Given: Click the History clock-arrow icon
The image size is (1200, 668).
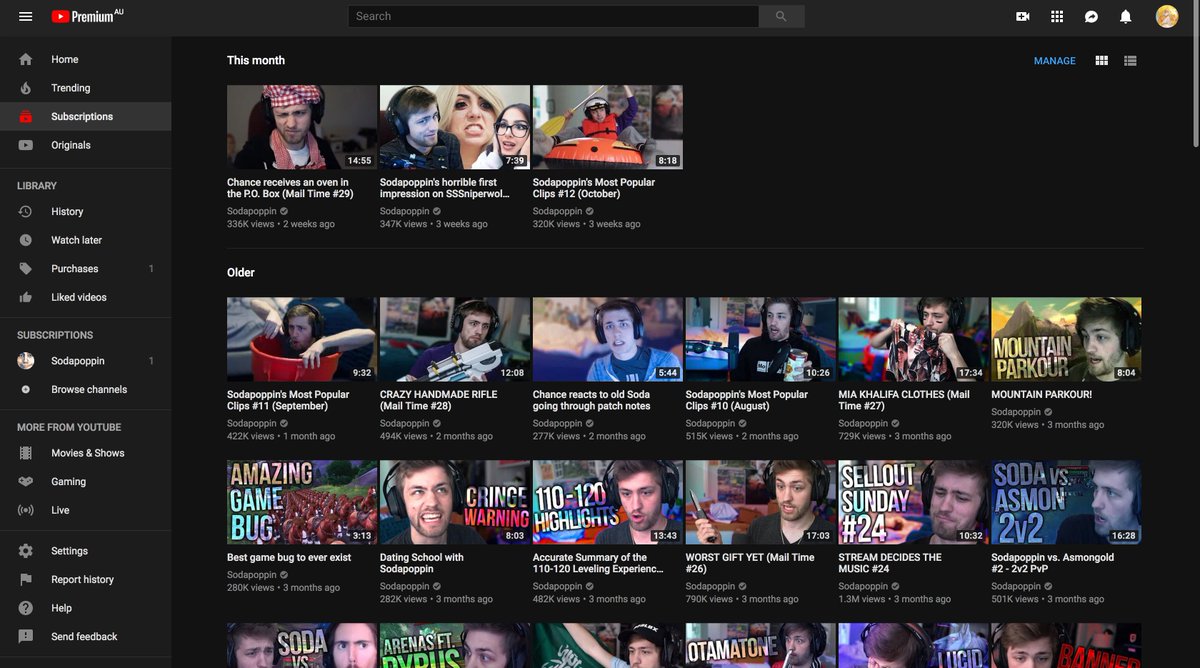Looking at the screenshot, I should [26, 212].
